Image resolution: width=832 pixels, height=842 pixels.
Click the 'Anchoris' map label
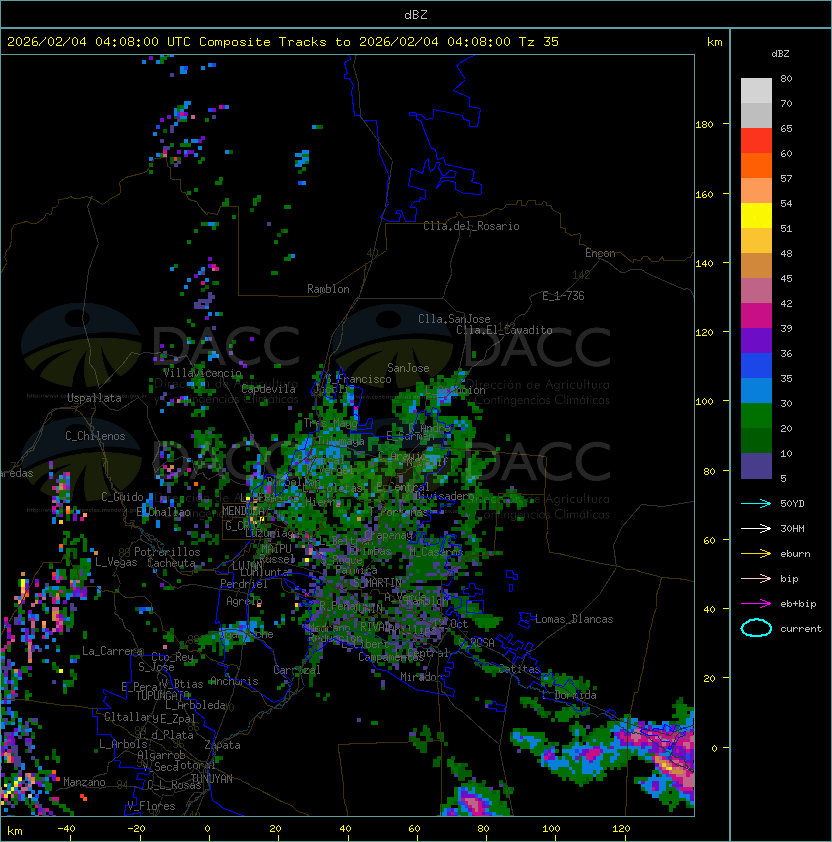tap(234, 681)
